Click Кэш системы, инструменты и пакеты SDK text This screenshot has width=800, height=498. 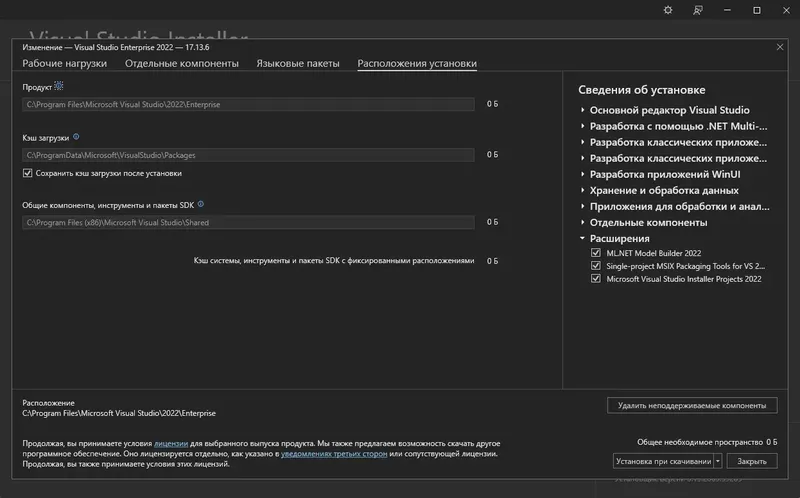334,260
